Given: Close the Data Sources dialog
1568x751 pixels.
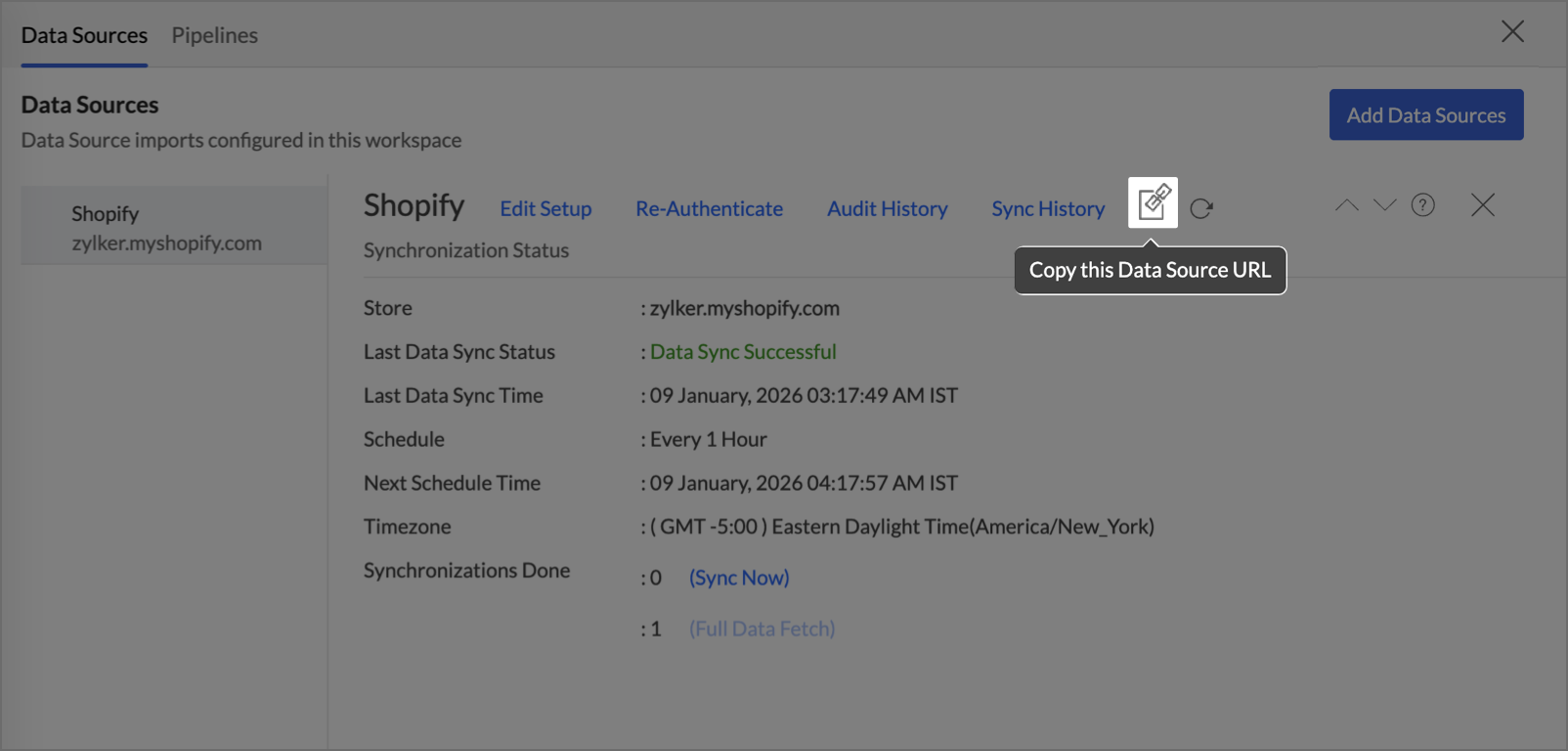Looking at the screenshot, I should pos(1512,32).
